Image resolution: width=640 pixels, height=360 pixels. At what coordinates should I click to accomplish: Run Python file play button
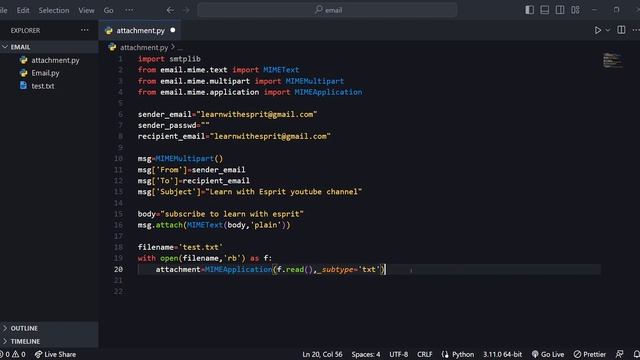tap(598, 30)
